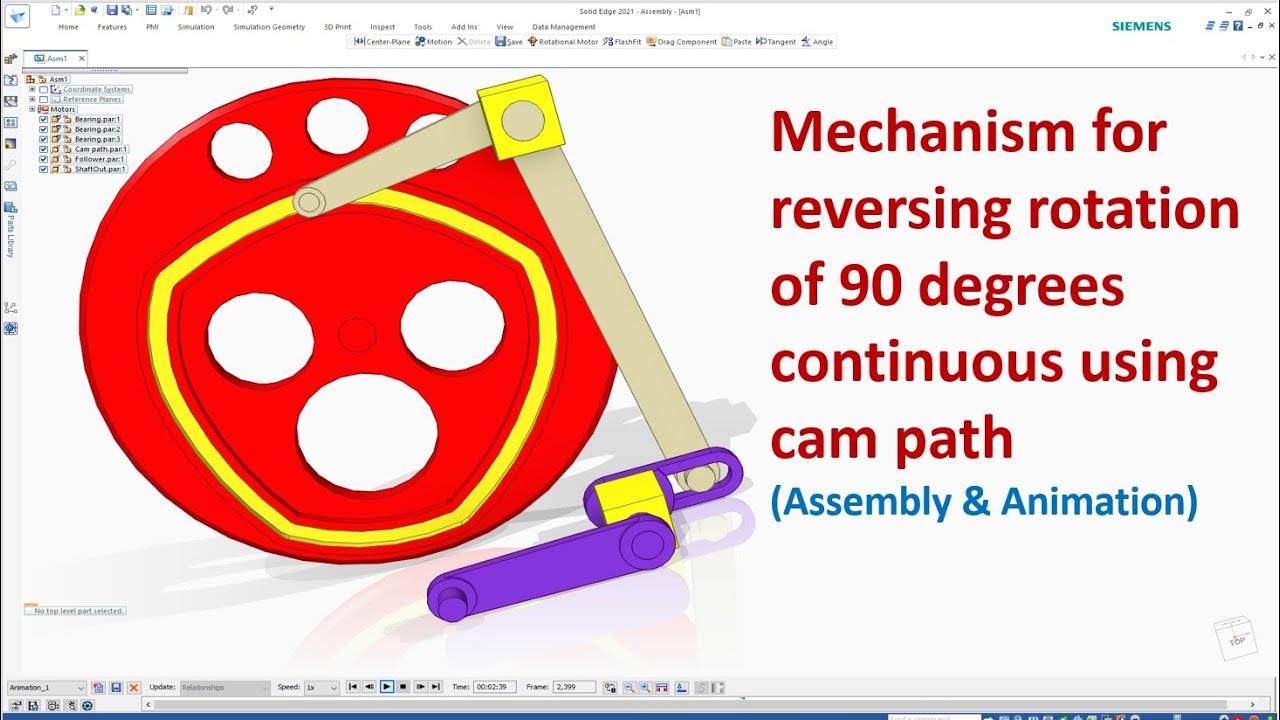Hide ShaftOut.par:1 via its checkbox
The height and width of the screenshot is (720, 1280).
coord(44,169)
